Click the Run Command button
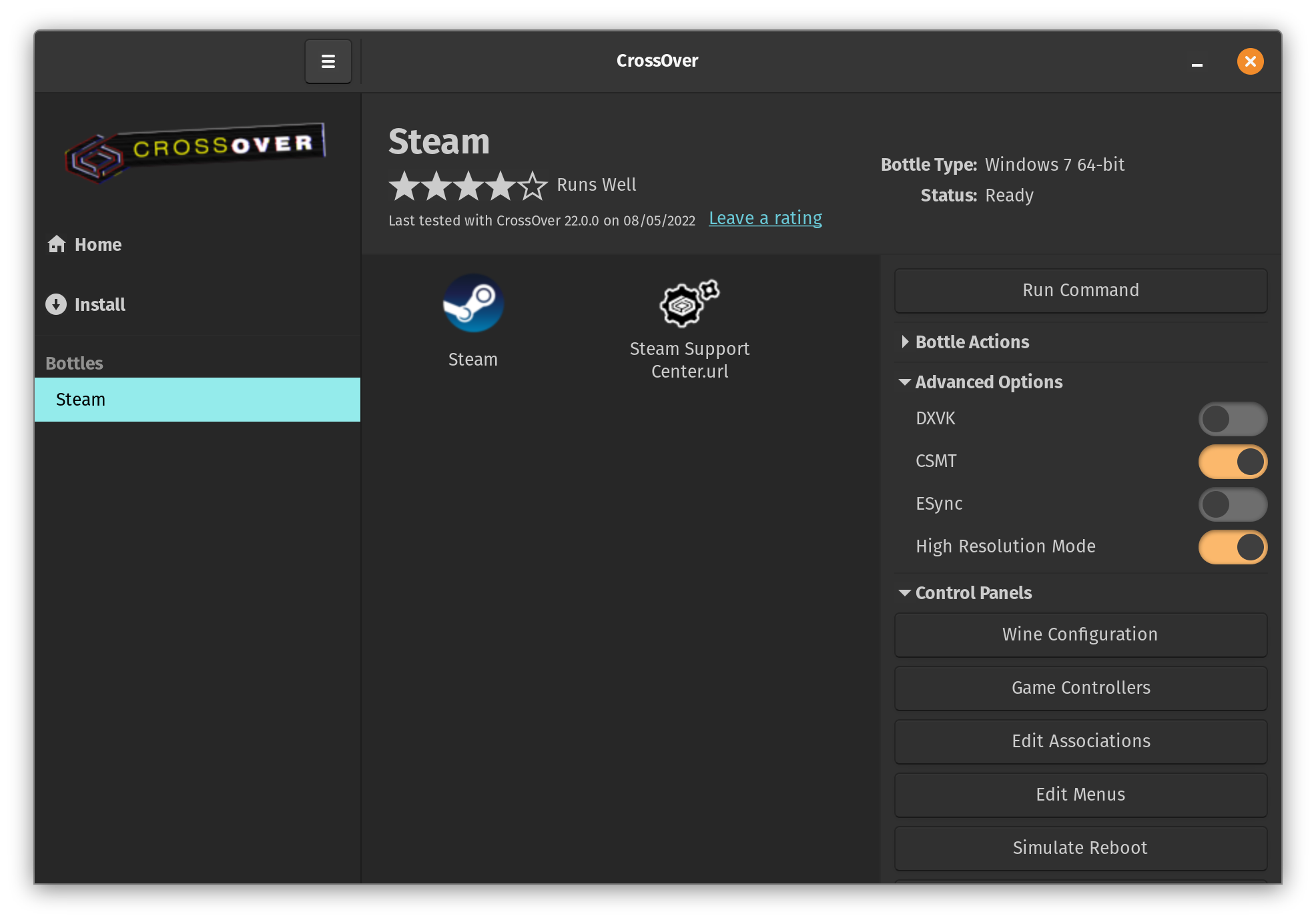Screen dimensions: 1316x922 pyautogui.click(x=1081, y=290)
